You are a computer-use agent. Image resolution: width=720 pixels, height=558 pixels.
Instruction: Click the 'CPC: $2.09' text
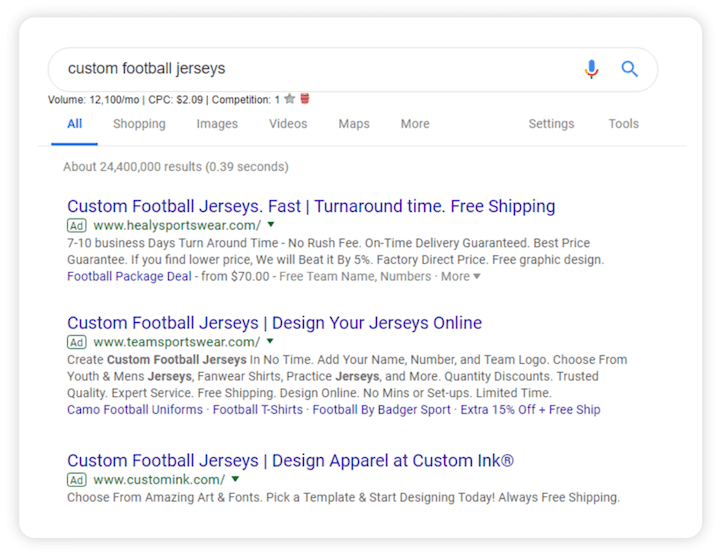pos(175,100)
